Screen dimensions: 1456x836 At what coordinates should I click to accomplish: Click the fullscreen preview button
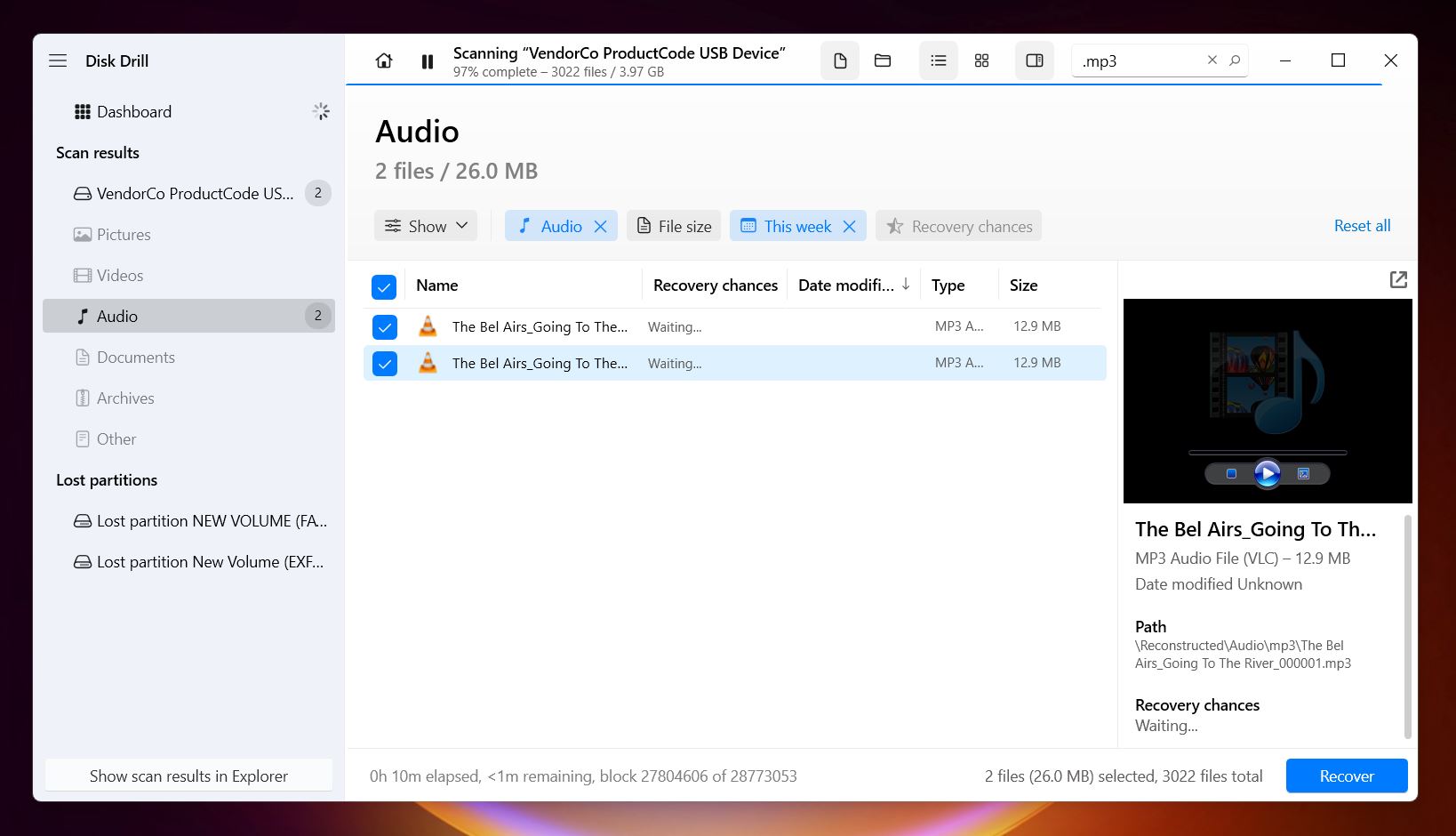point(1303,474)
